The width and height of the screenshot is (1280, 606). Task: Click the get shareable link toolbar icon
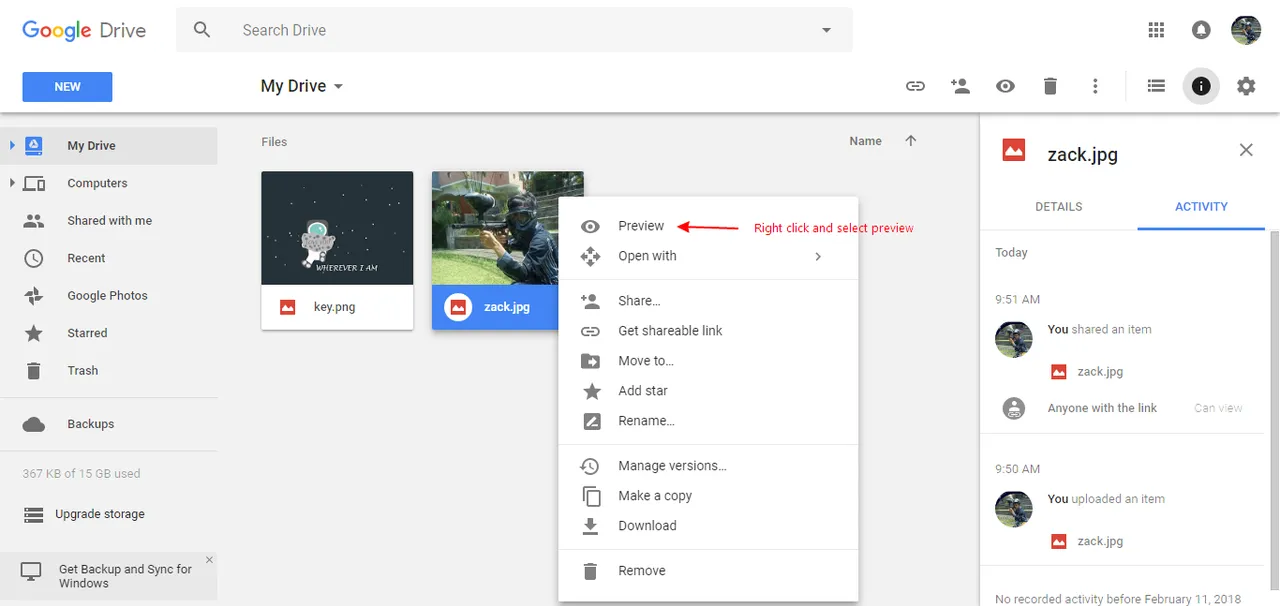[x=915, y=86]
